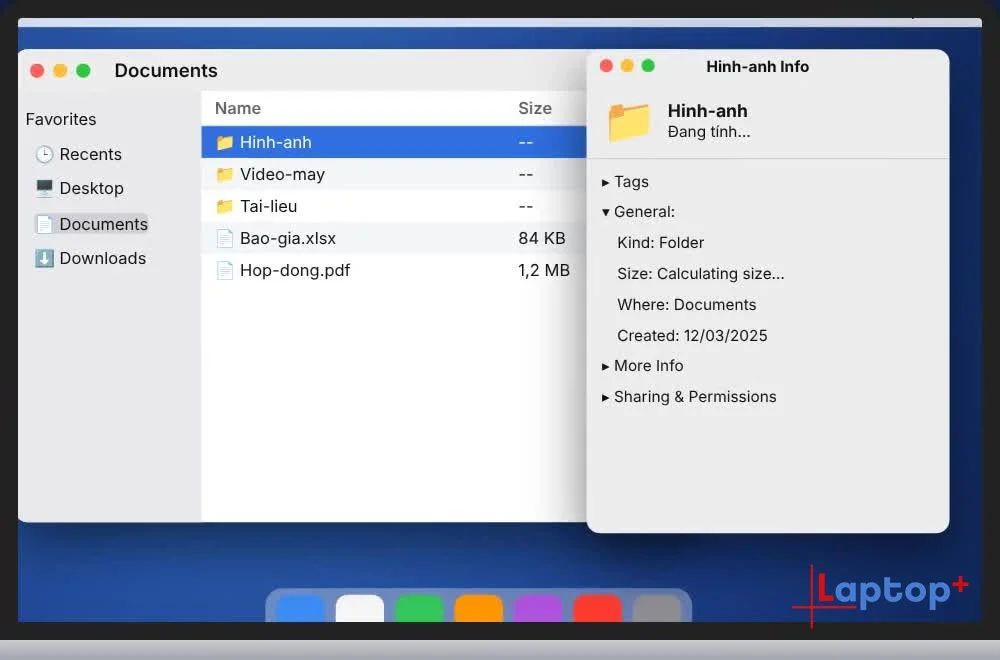Open the purple app in the Dock
Image resolution: width=1000 pixels, height=660 pixels.
pos(538,608)
